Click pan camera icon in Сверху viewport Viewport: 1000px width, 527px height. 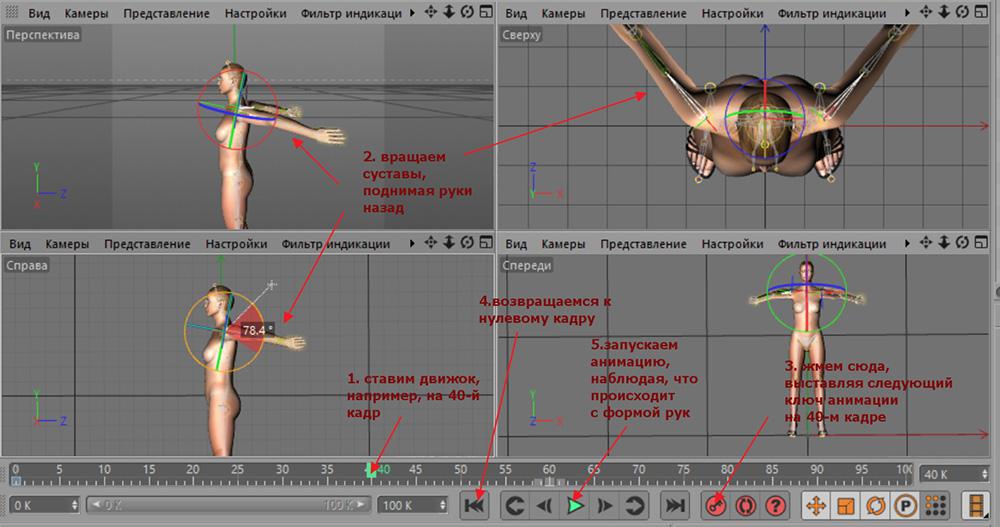click(x=926, y=11)
